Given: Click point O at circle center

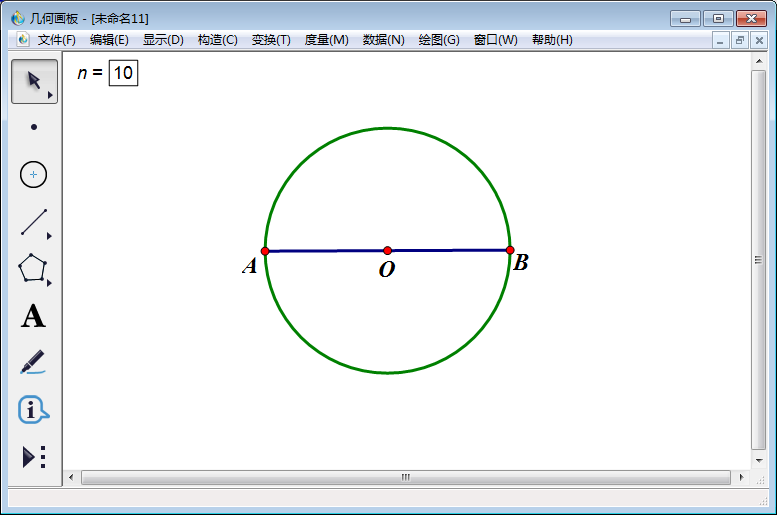Looking at the screenshot, I should click(387, 250).
